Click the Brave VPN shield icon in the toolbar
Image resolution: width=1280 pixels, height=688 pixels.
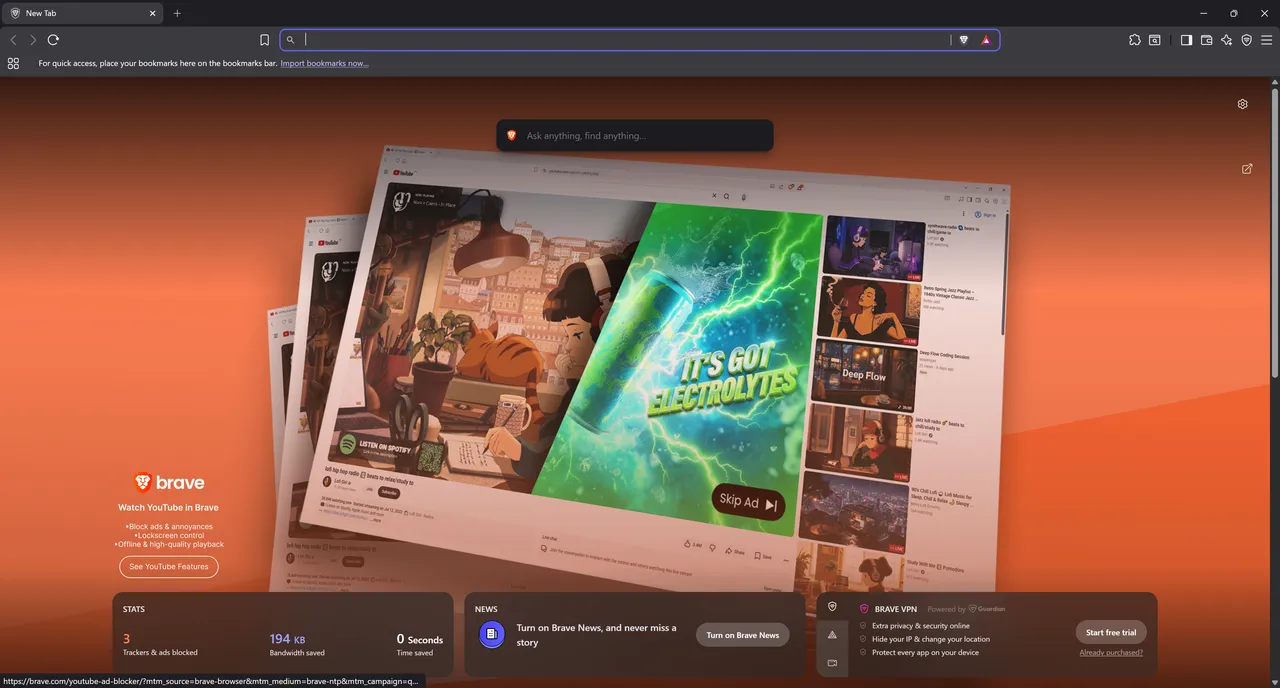coord(1246,40)
